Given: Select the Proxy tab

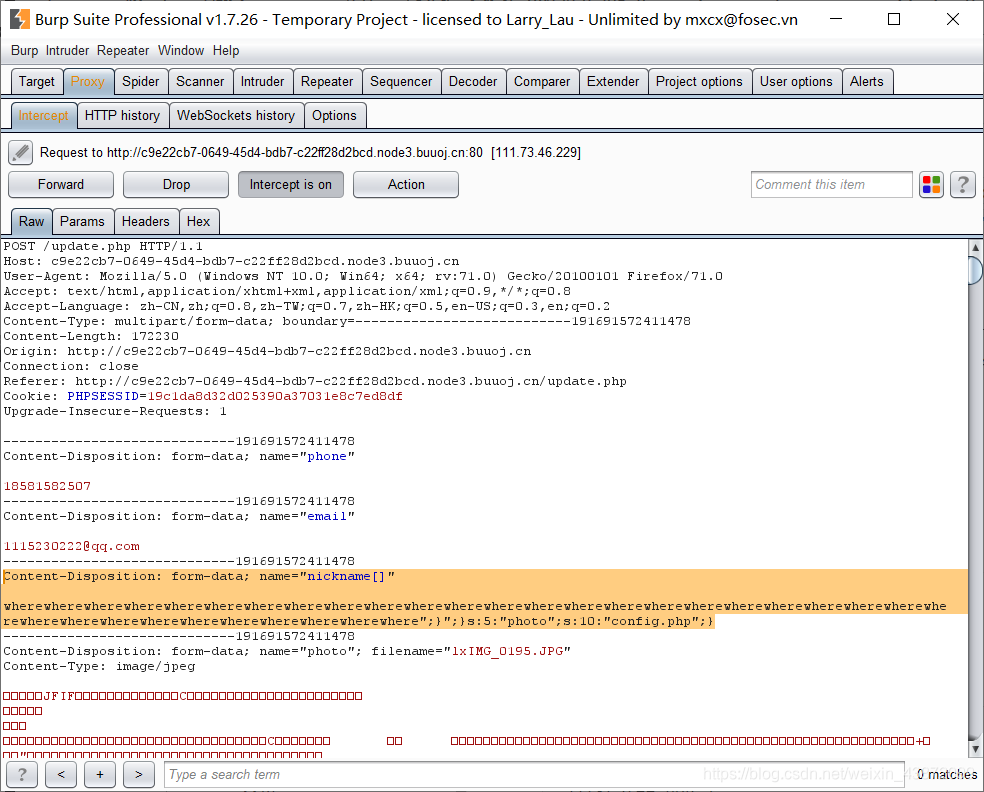Looking at the screenshot, I should [x=88, y=82].
